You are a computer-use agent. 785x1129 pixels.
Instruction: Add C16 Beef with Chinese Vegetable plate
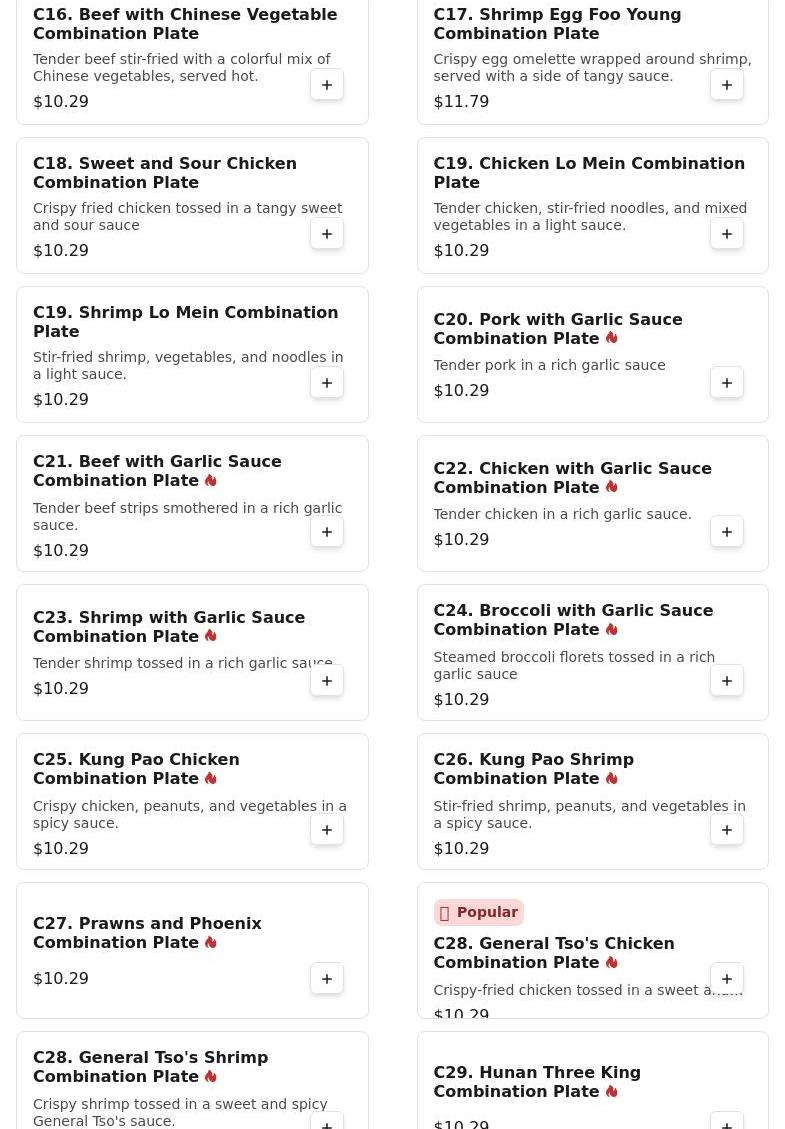point(327,85)
